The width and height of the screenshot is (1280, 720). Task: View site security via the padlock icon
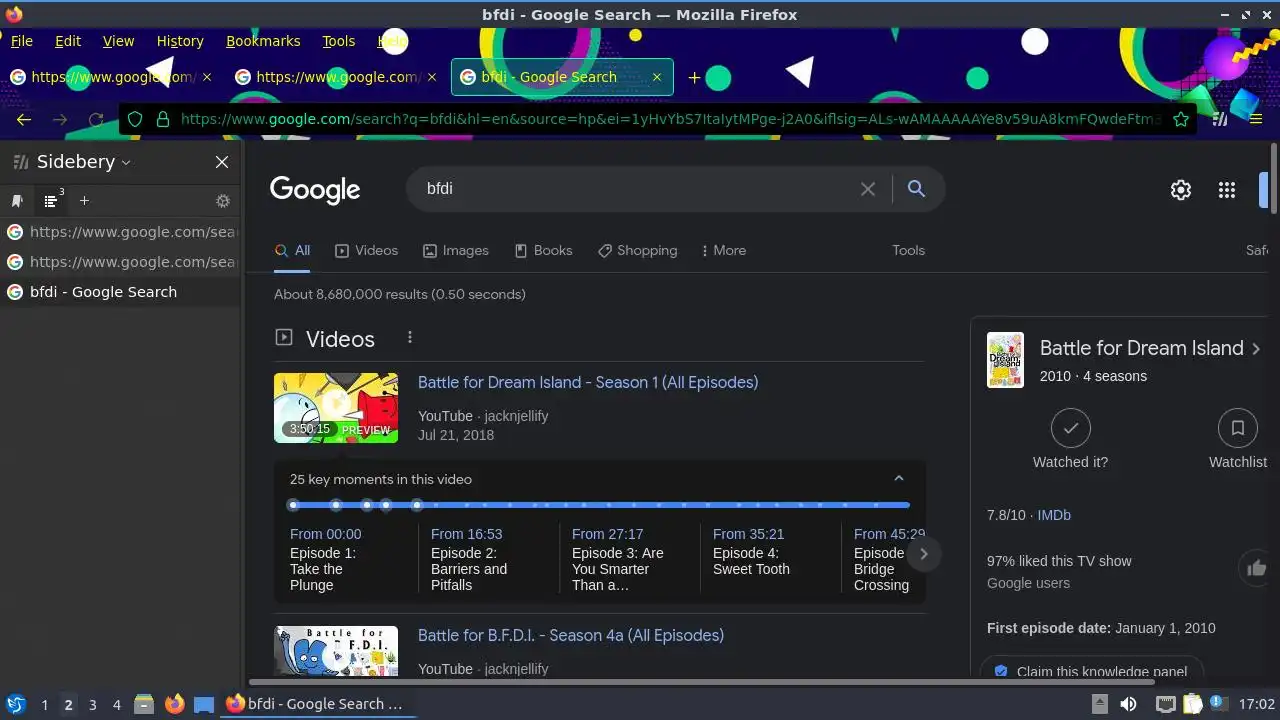pyautogui.click(x=163, y=119)
